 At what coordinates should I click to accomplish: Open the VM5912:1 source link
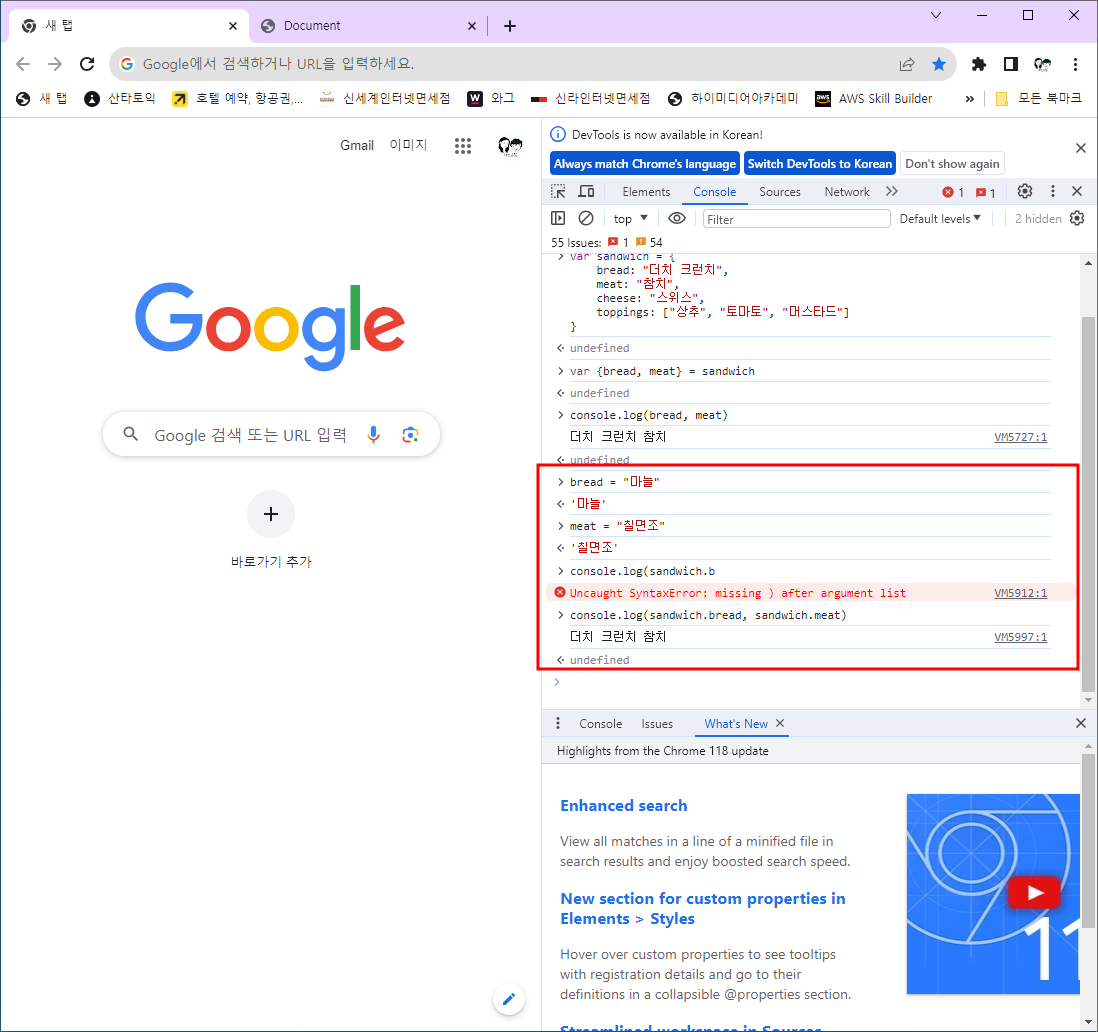pos(1020,593)
